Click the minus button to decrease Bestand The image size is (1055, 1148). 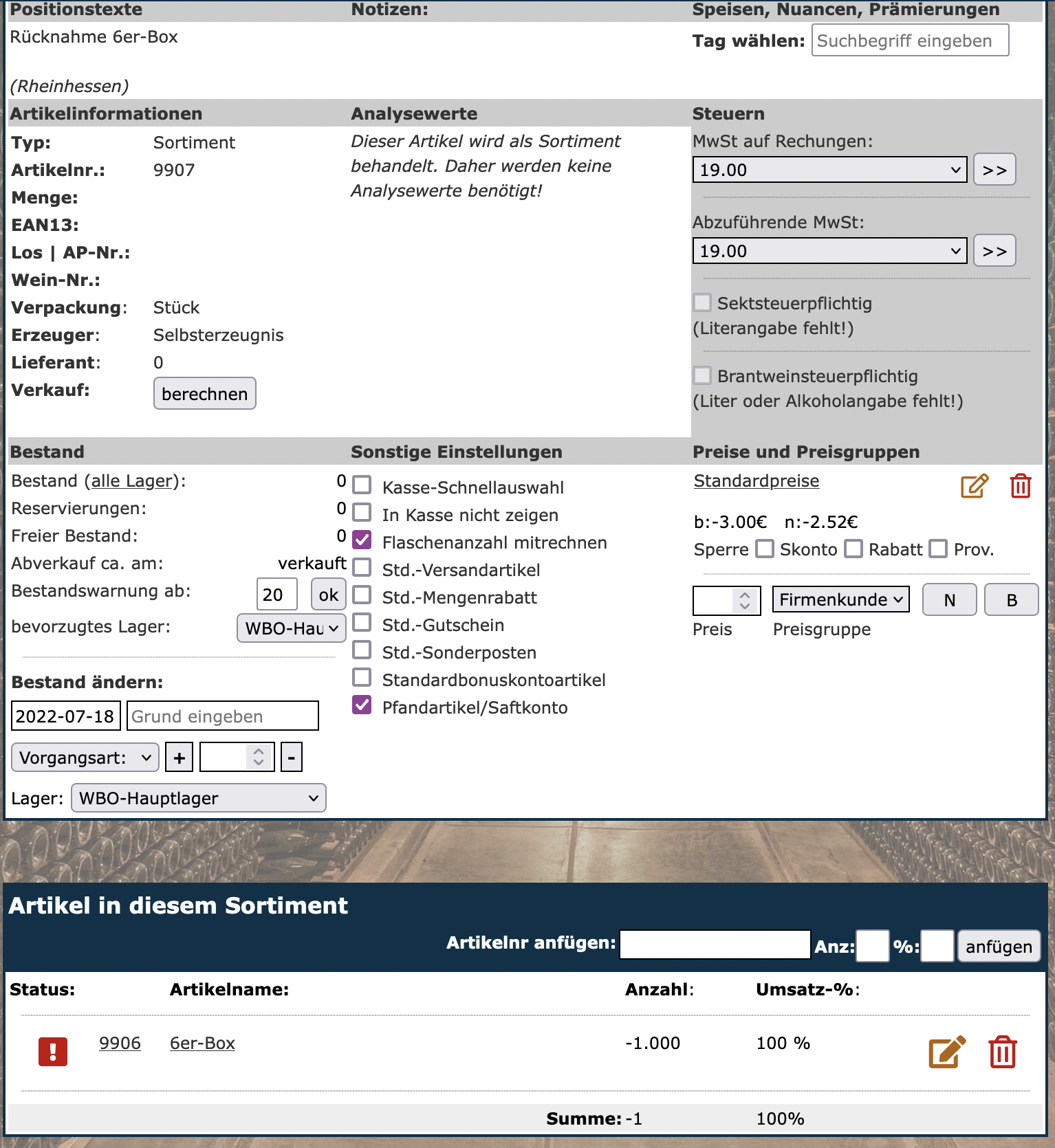pos(291,758)
